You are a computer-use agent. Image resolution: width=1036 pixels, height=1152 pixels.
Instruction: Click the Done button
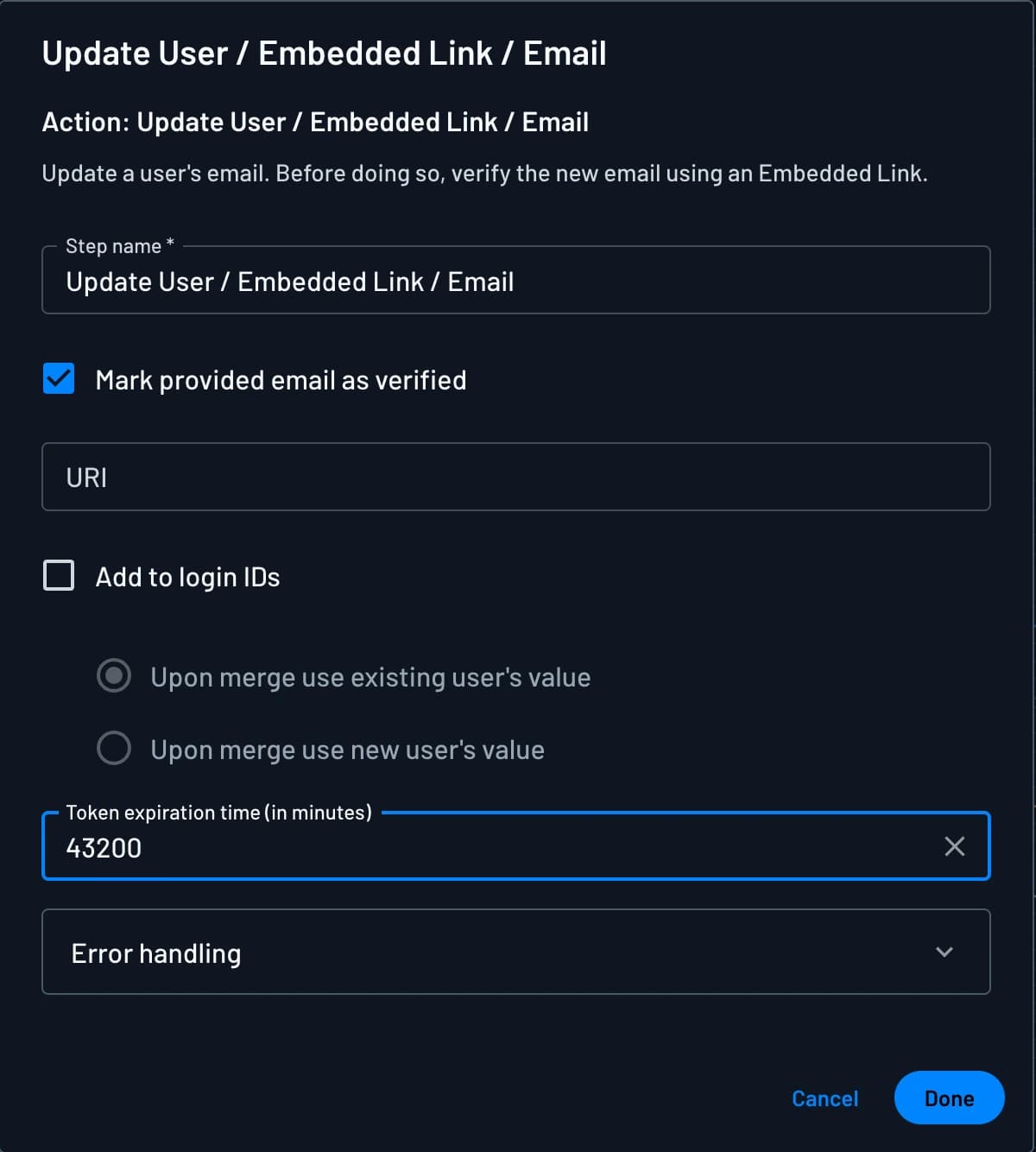pos(949,1098)
